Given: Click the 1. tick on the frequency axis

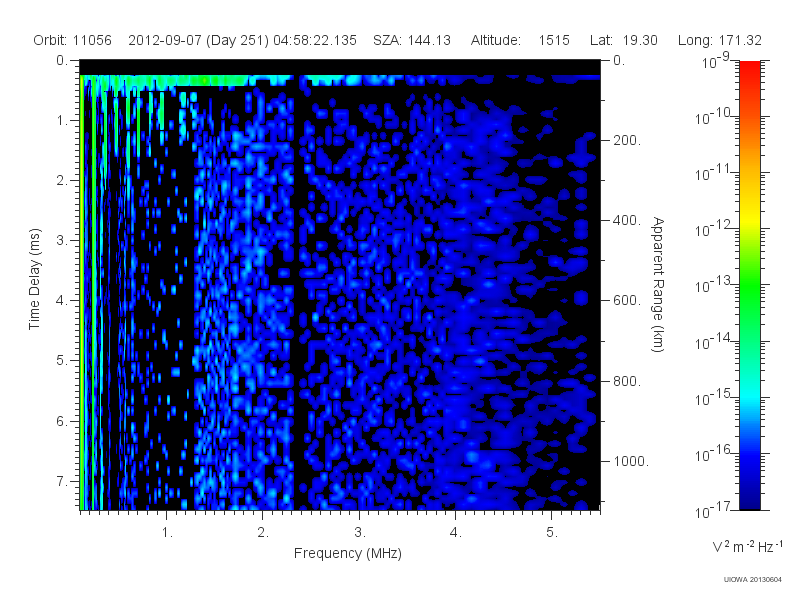Looking at the screenshot, I should pyautogui.click(x=167, y=533).
